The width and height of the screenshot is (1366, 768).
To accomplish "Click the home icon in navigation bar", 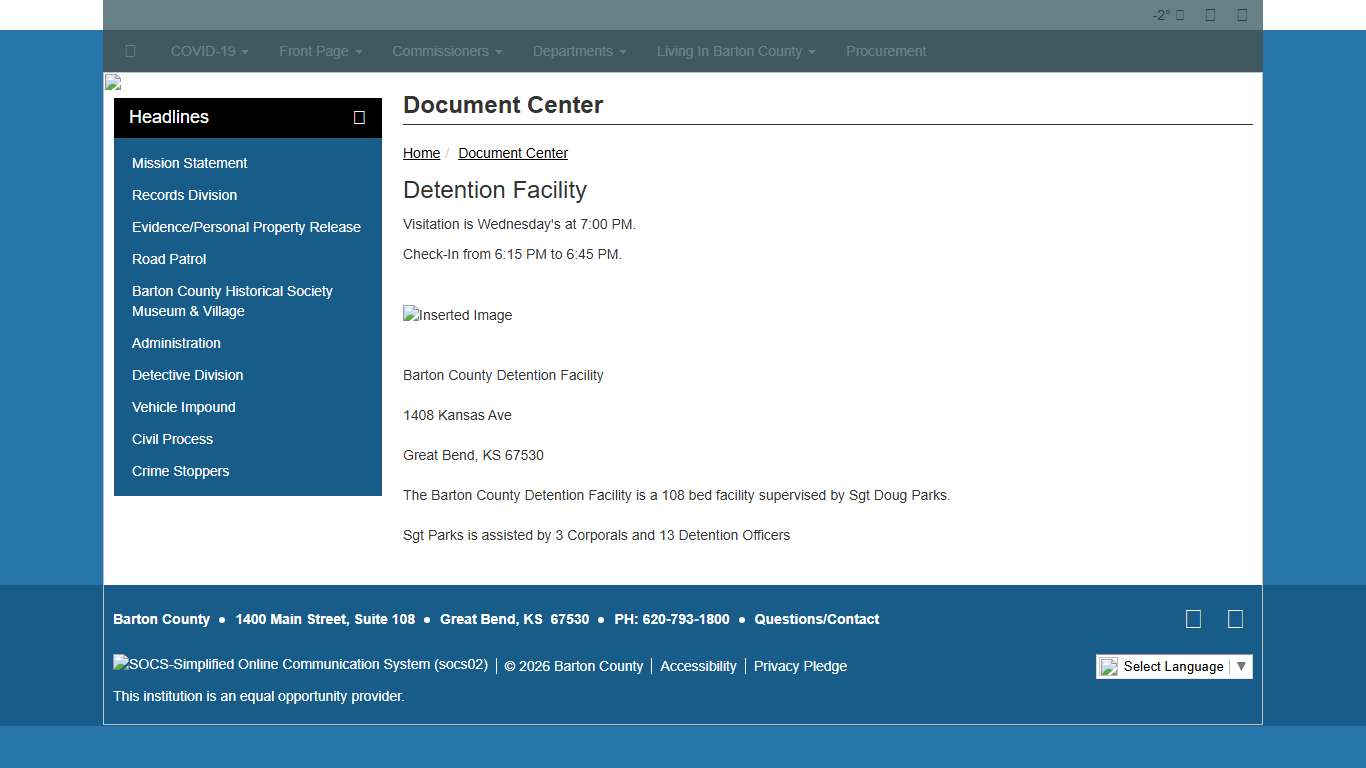I will tap(130, 51).
